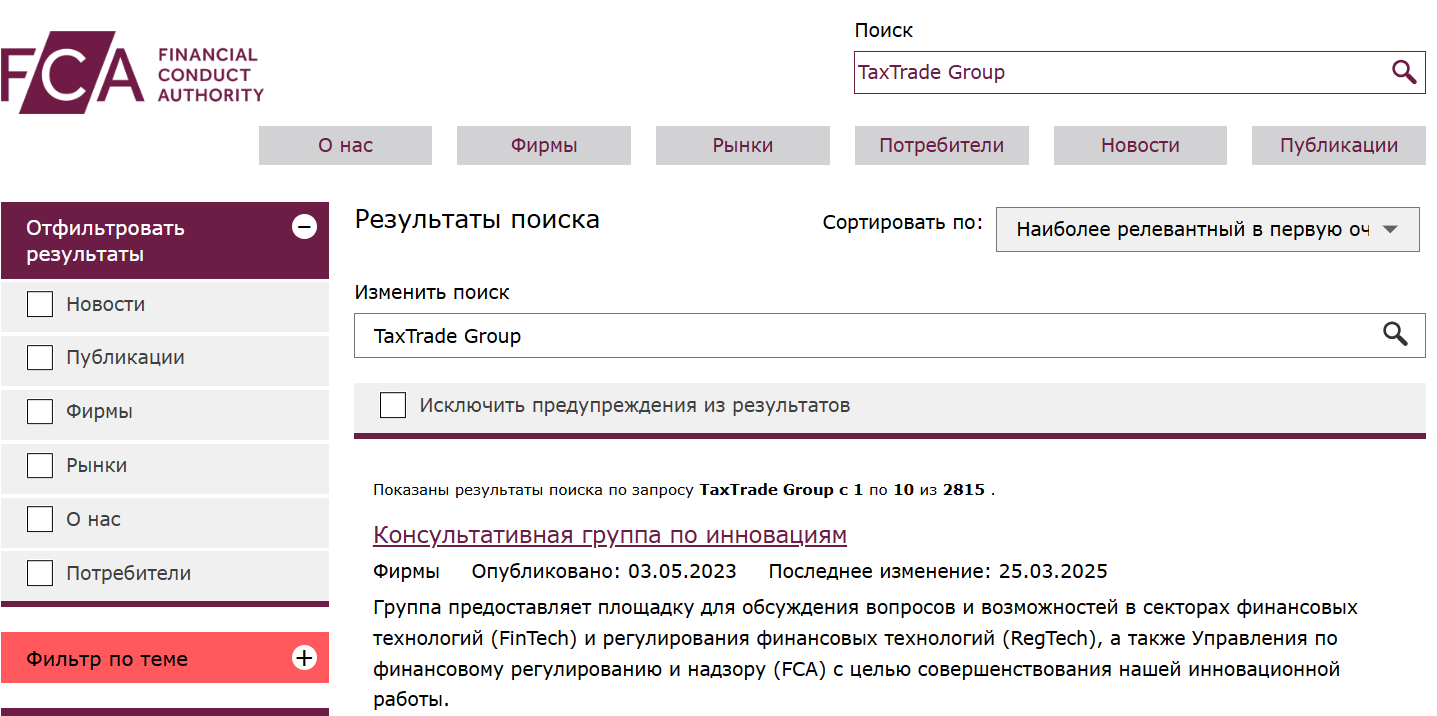Enable the 'Потребители' filter checkbox
This screenshot has height=716, width=1437.
pyautogui.click(x=39, y=573)
